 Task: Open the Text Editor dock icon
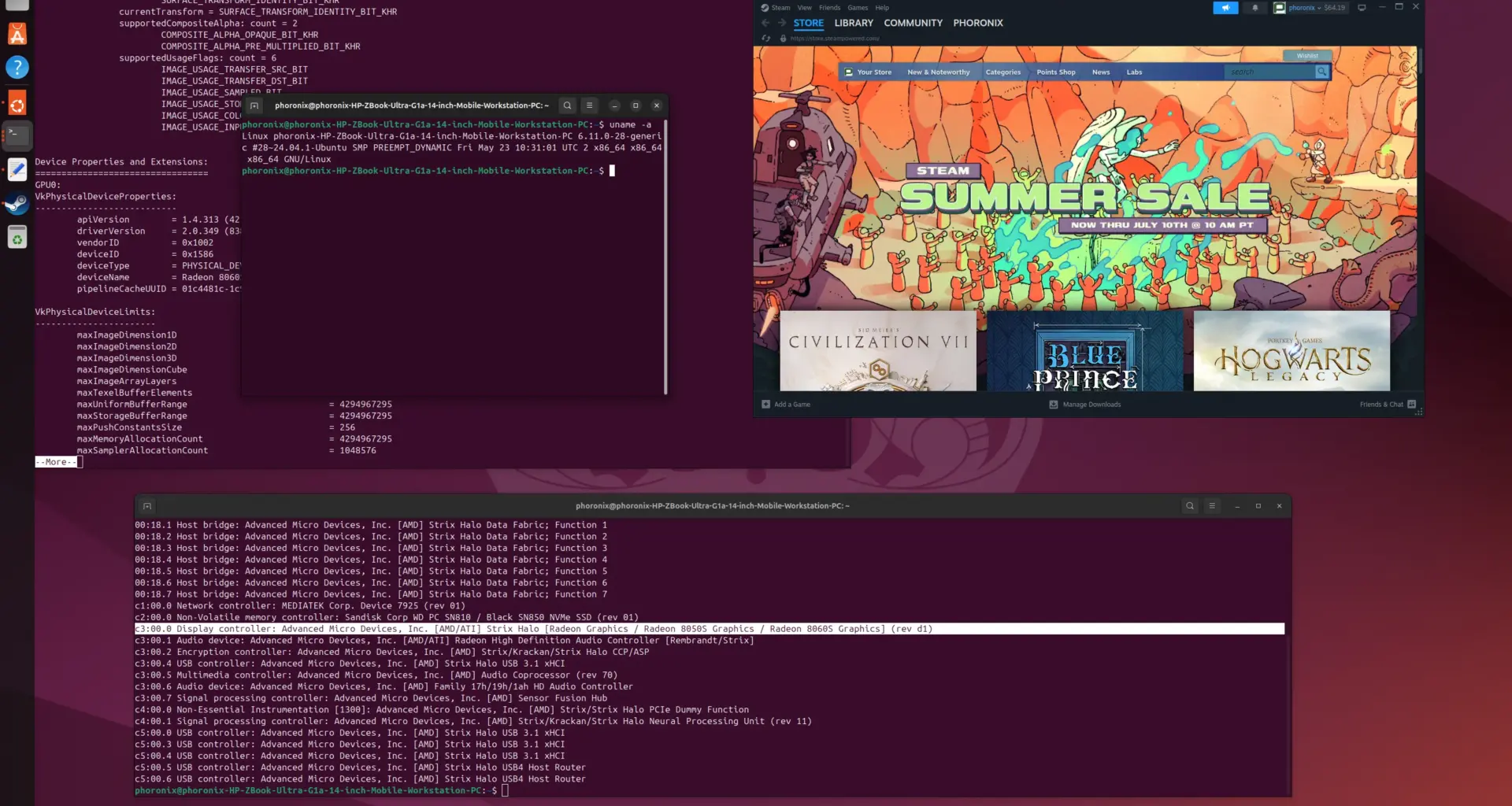pyautogui.click(x=17, y=169)
